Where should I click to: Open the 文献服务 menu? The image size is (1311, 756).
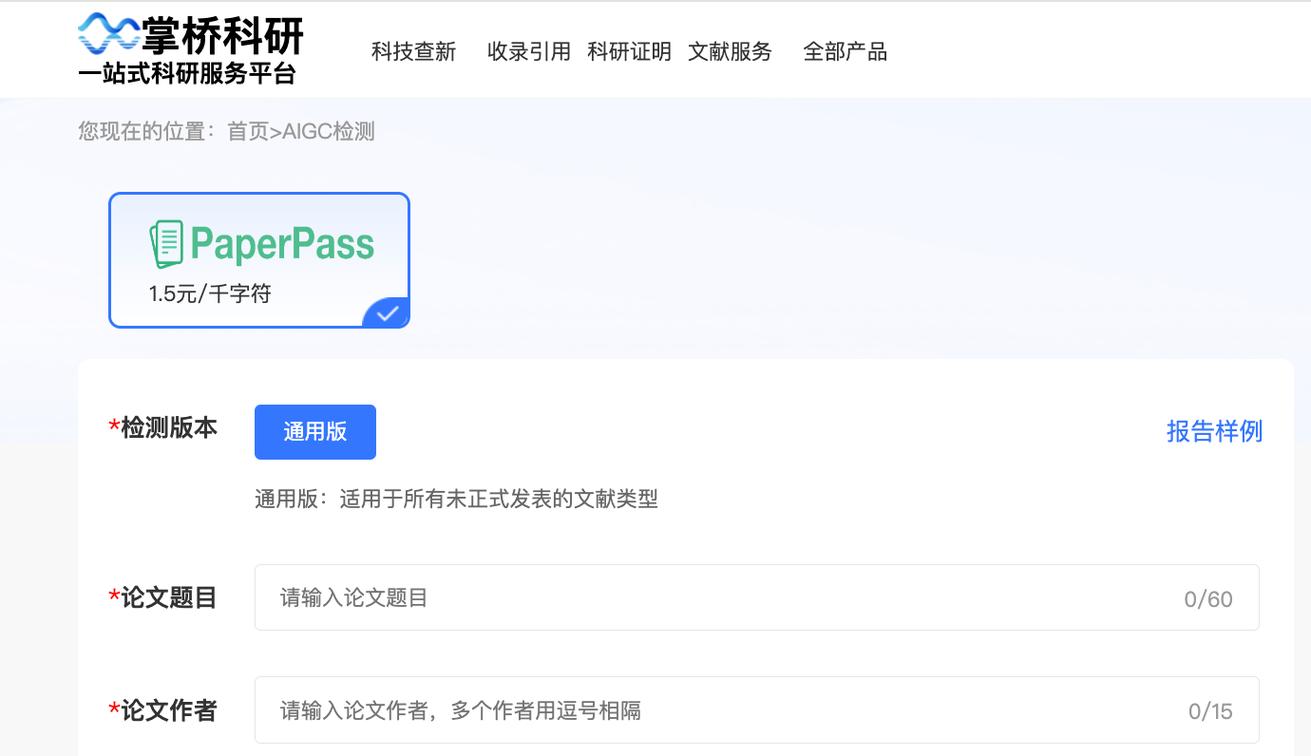tap(730, 52)
